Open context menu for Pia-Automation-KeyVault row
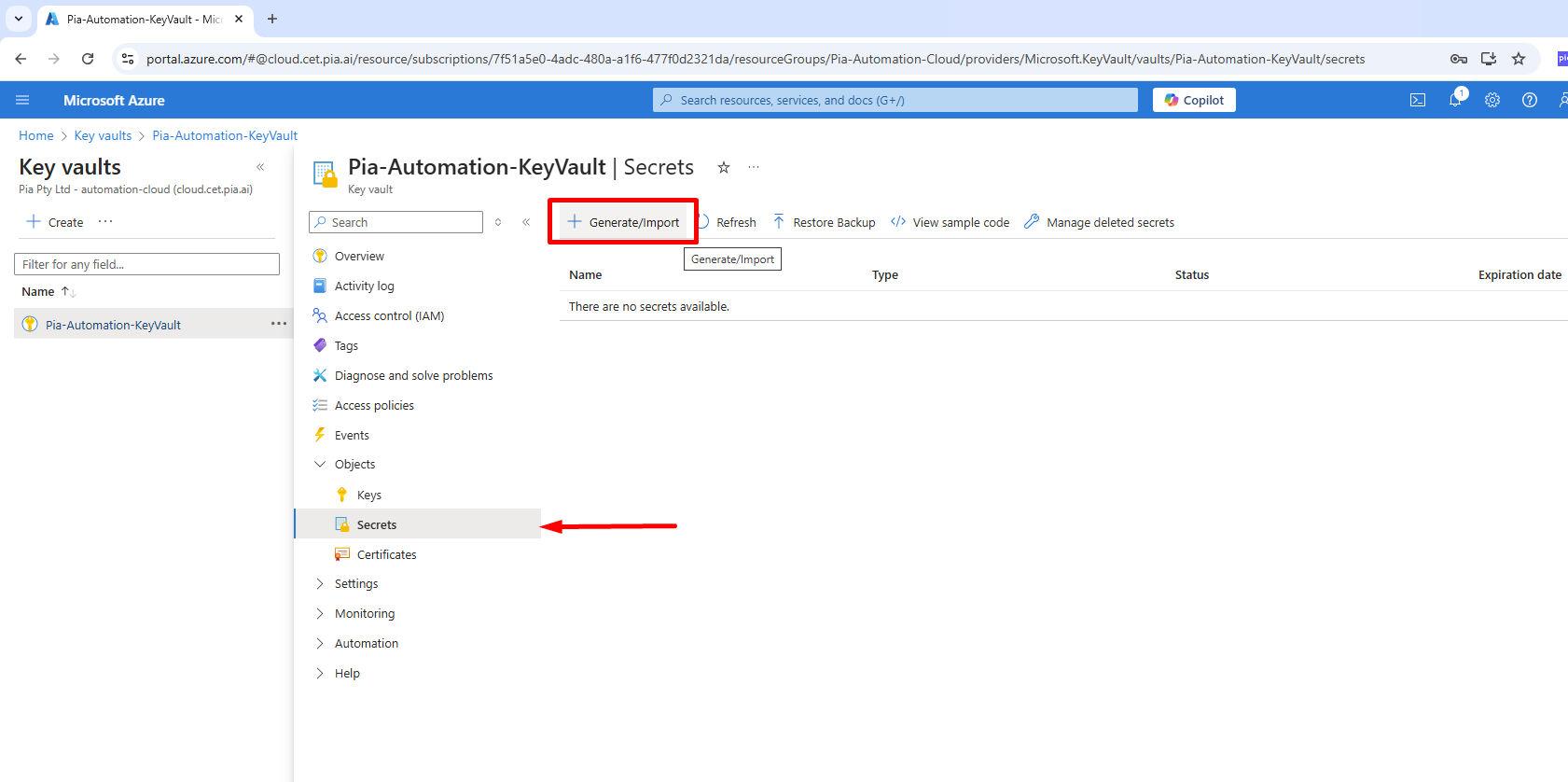This screenshot has height=782, width=1568. point(279,324)
